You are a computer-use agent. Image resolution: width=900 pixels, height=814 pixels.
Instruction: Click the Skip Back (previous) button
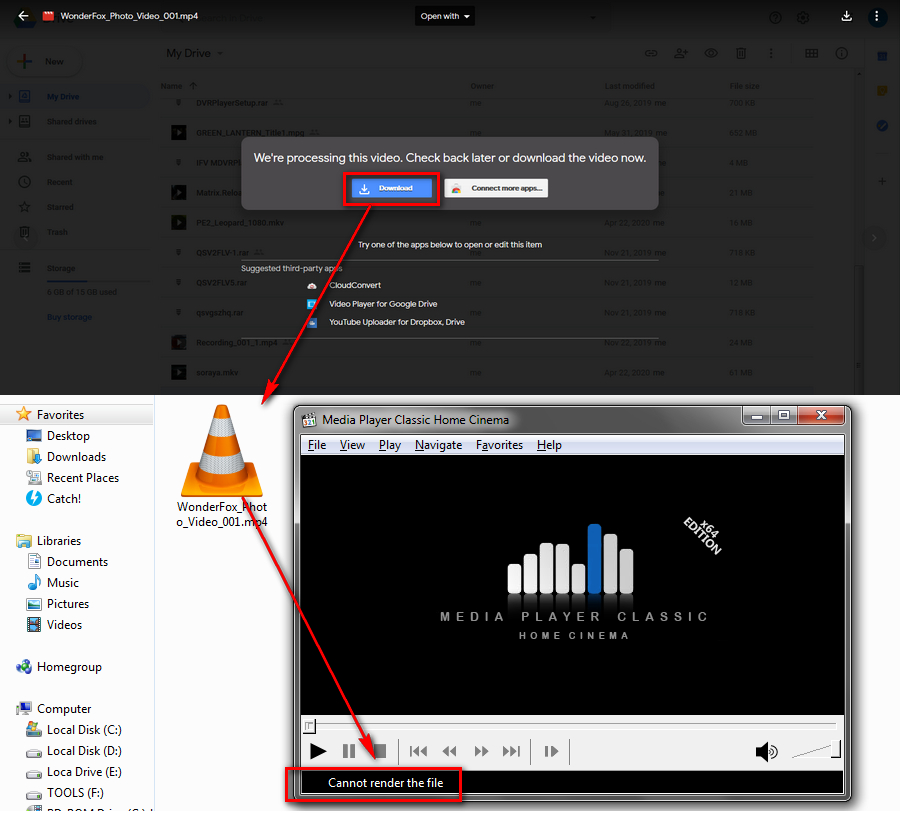418,751
